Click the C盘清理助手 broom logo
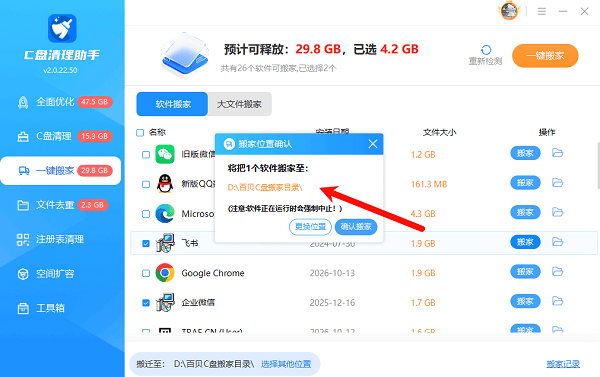Viewport: 600px width, 377px height. (x=62, y=28)
